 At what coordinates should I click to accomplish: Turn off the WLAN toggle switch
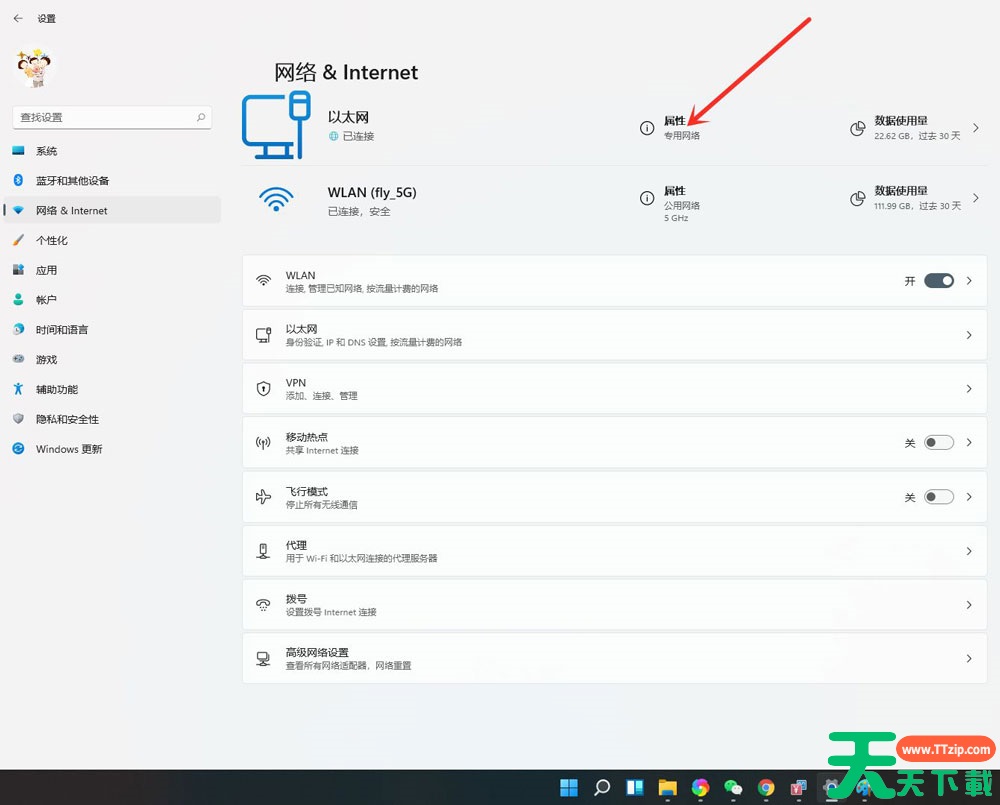point(938,281)
